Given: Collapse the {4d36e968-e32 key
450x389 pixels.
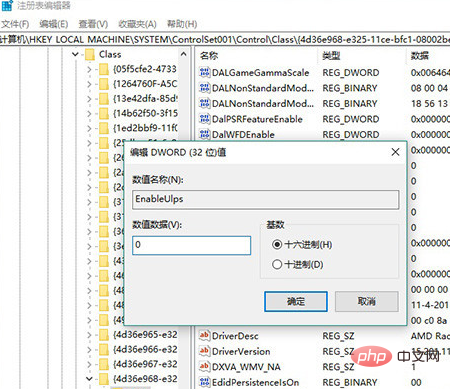Looking at the screenshot, I should [x=89, y=379].
